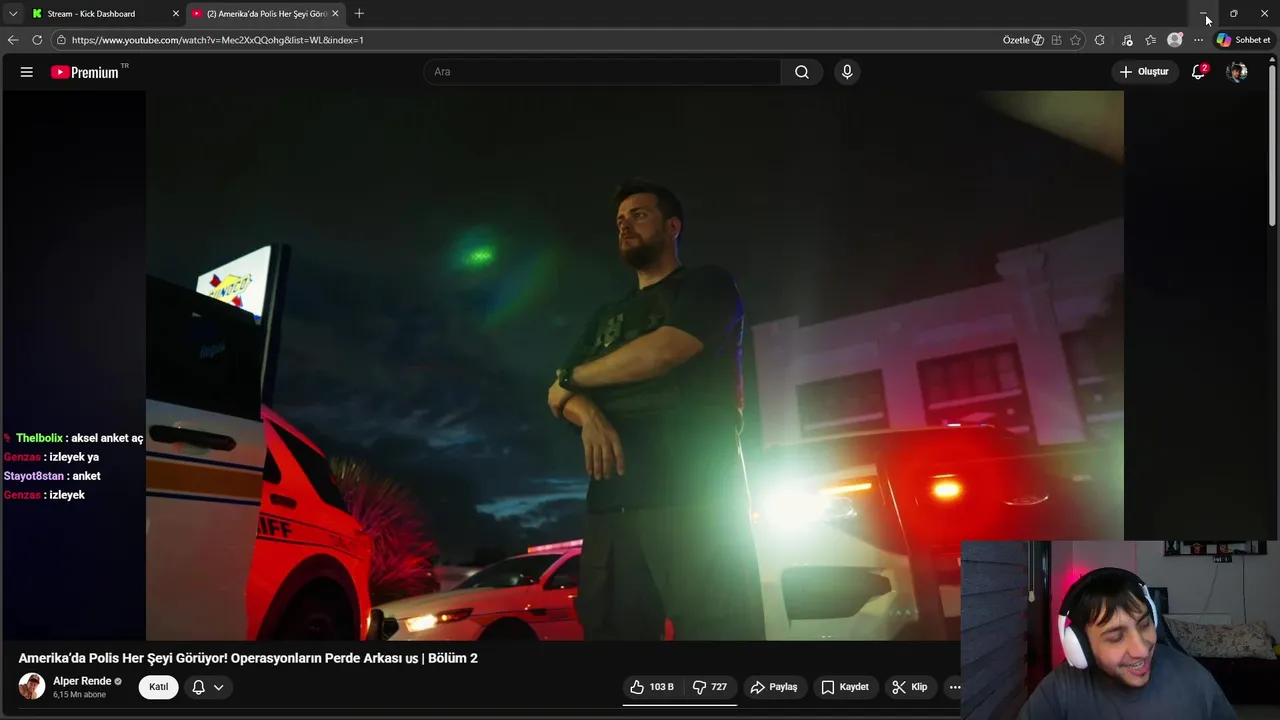The height and width of the screenshot is (720, 1280).
Task: Click Alper Rende channel avatar
Action: (x=32, y=687)
